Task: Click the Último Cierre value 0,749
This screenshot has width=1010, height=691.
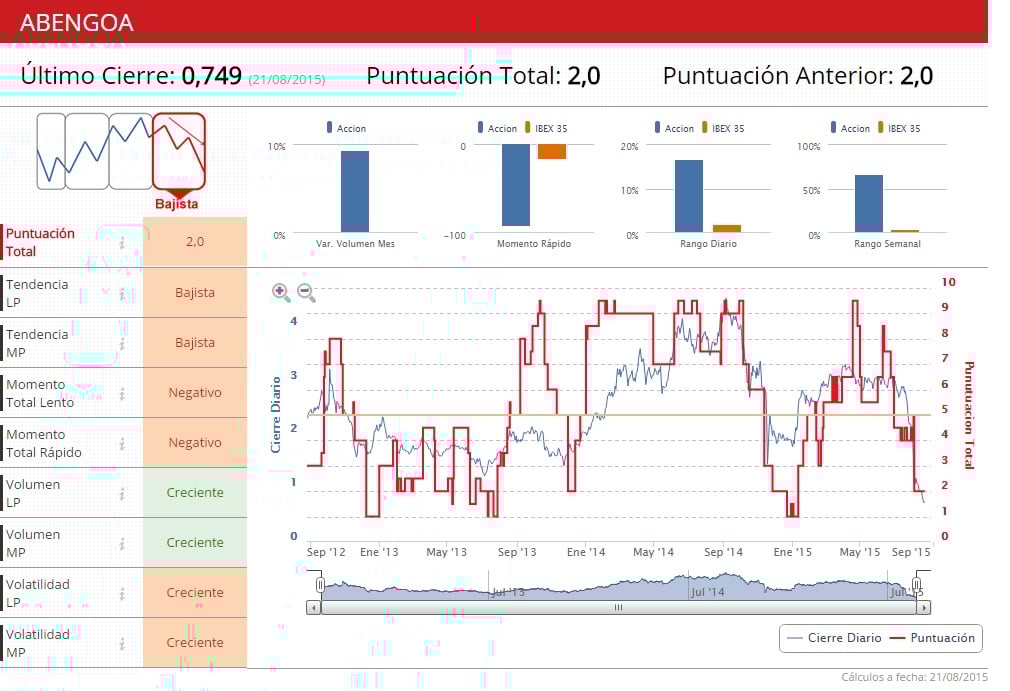Action: click(211, 75)
